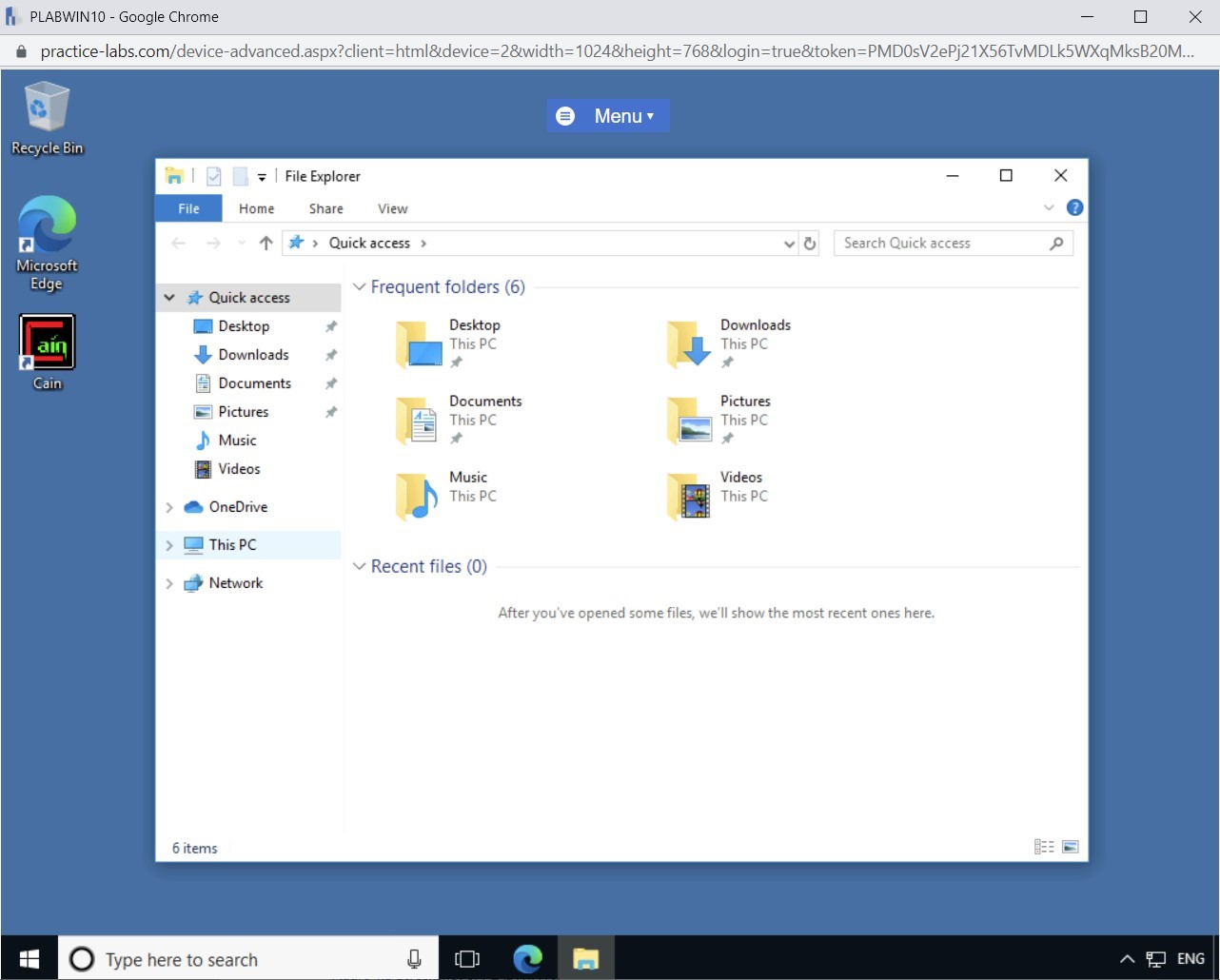Image resolution: width=1220 pixels, height=980 pixels.
Task: Click the Properties icon on the Quick Access Toolbar
Action: click(x=213, y=175)
